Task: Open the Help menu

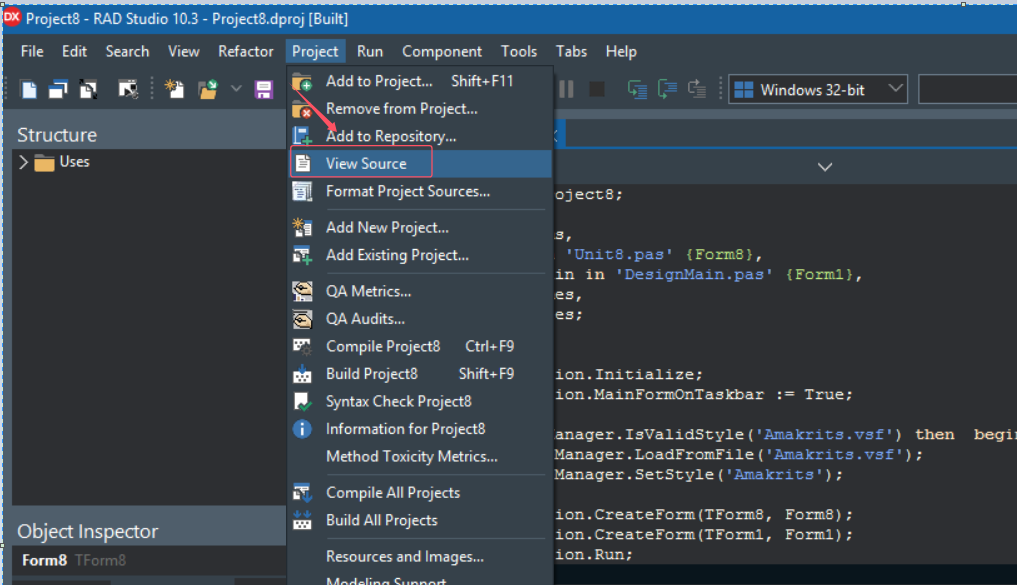Action: 621,51
